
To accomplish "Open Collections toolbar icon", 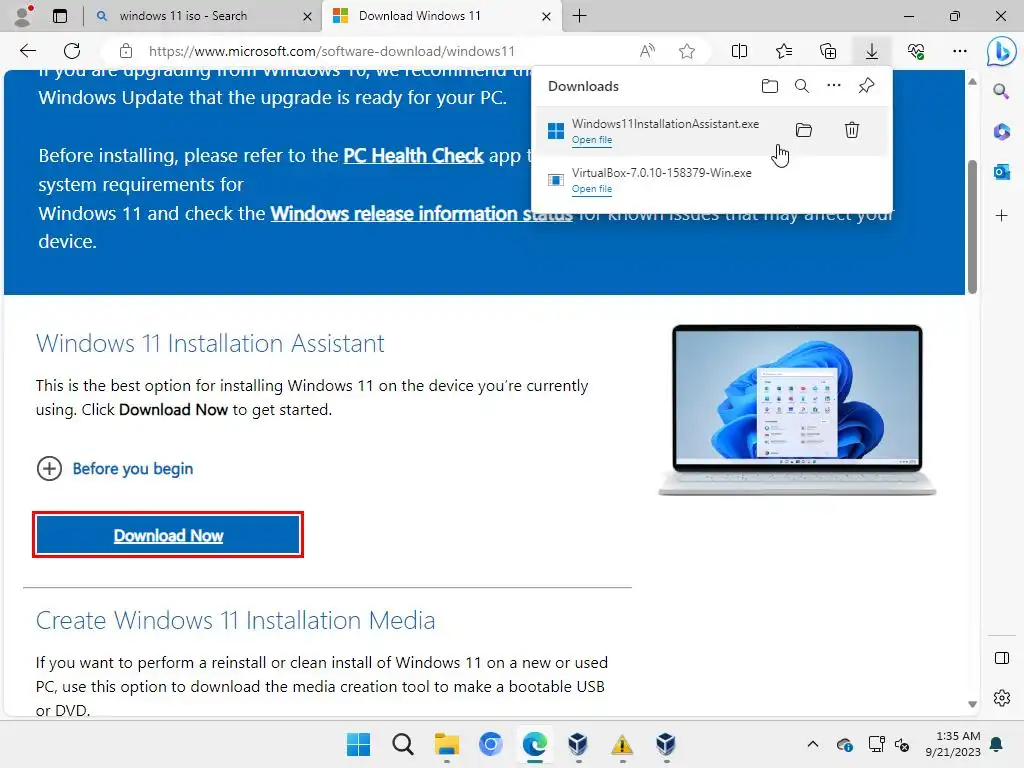I will (828, 51).
